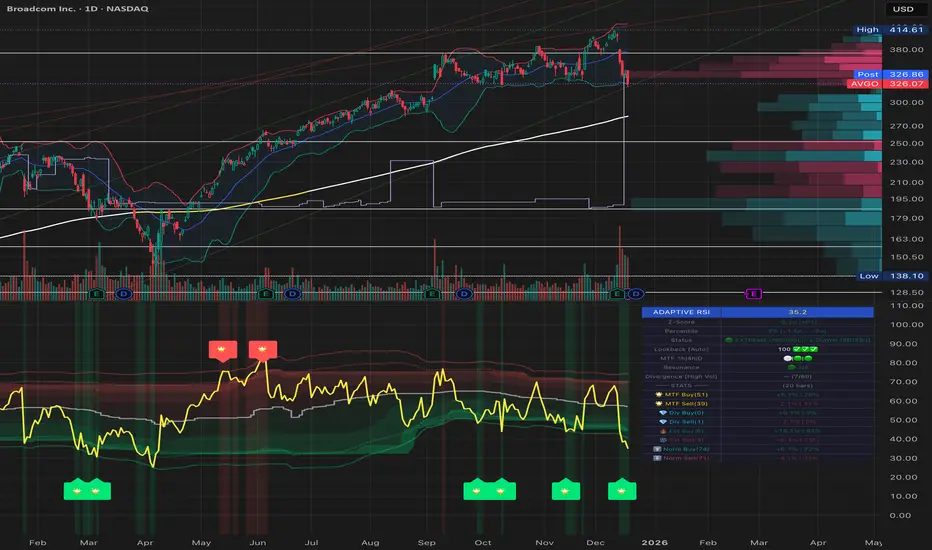The image size is (932, 550).
Task: Click the AVGO 326.07 last price label
Action: click(x=886, y=83)
